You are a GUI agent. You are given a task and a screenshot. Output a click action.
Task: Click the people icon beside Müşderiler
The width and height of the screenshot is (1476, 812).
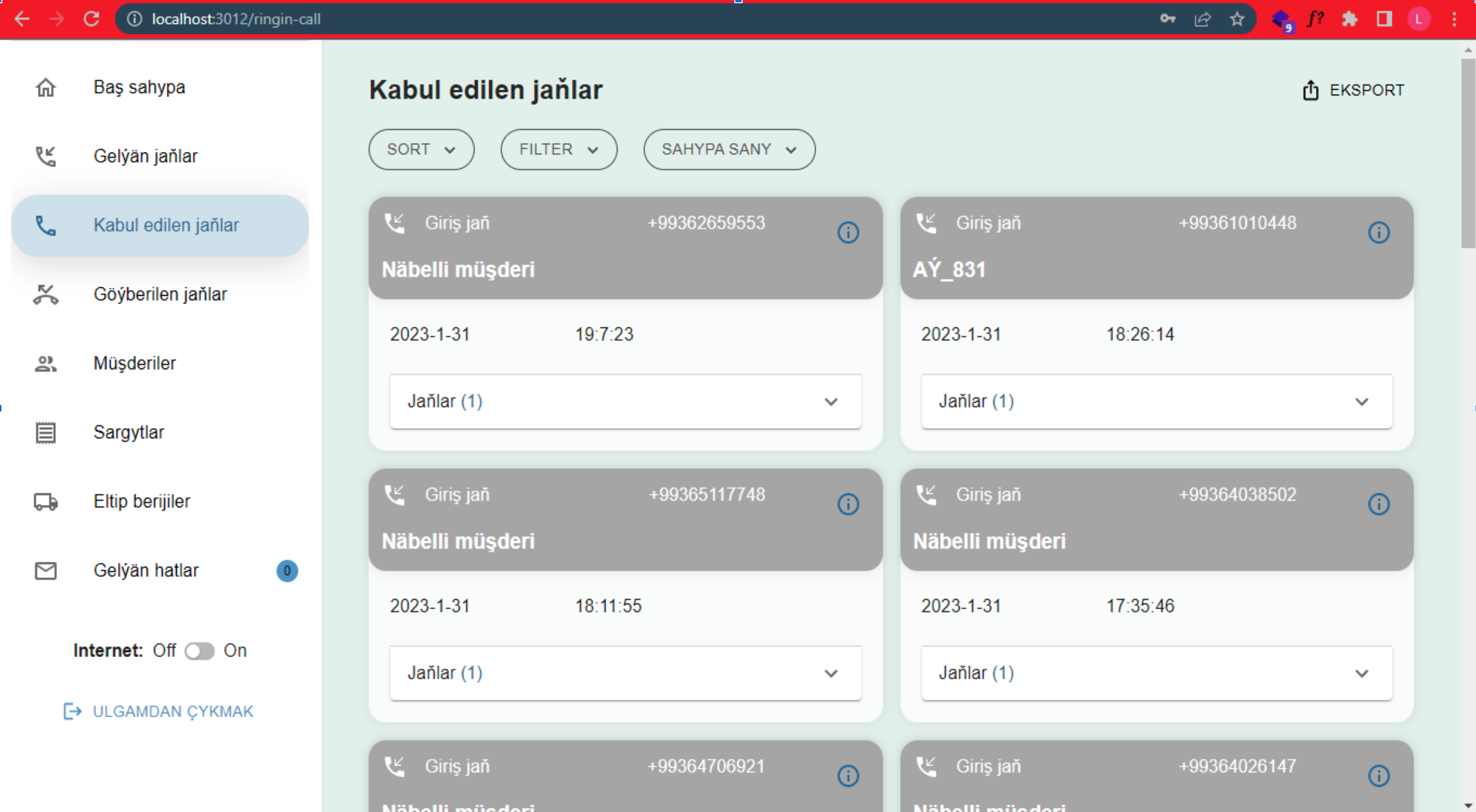pyautogui.click(x=45, y=363)
